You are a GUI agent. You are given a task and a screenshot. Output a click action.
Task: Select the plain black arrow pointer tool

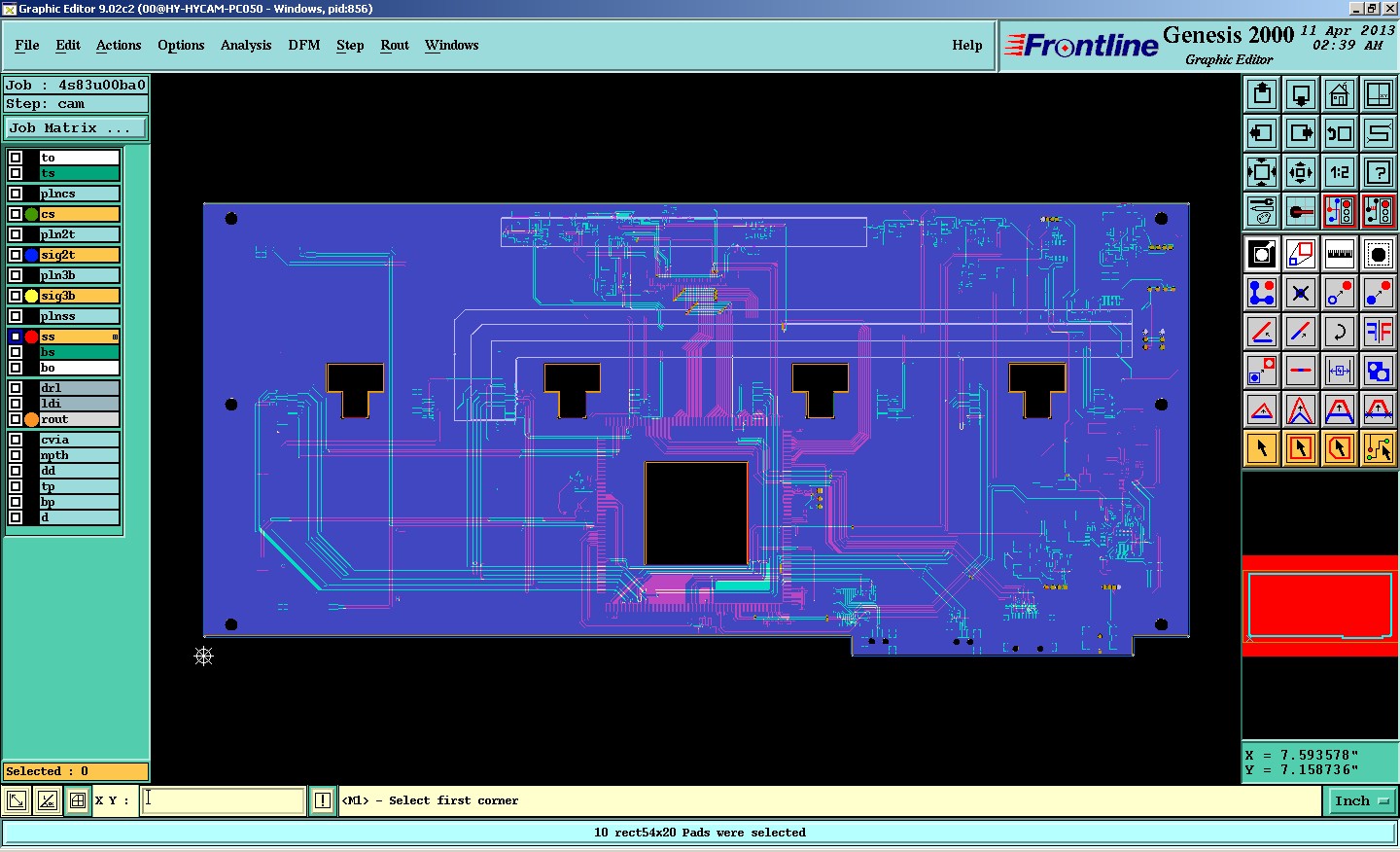(x=1262, y=448)
